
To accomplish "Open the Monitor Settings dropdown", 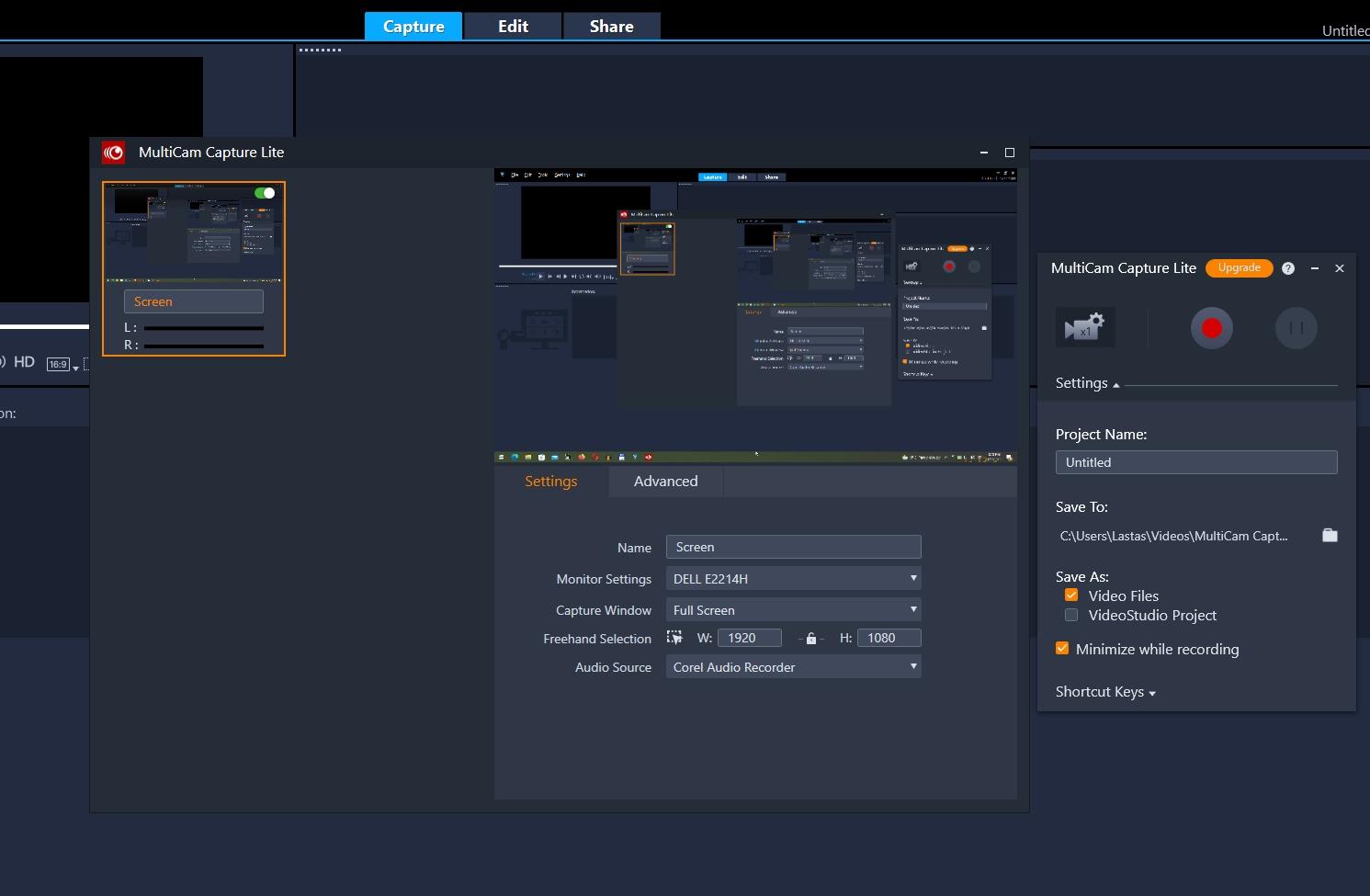I will click(x=793, y=579).
